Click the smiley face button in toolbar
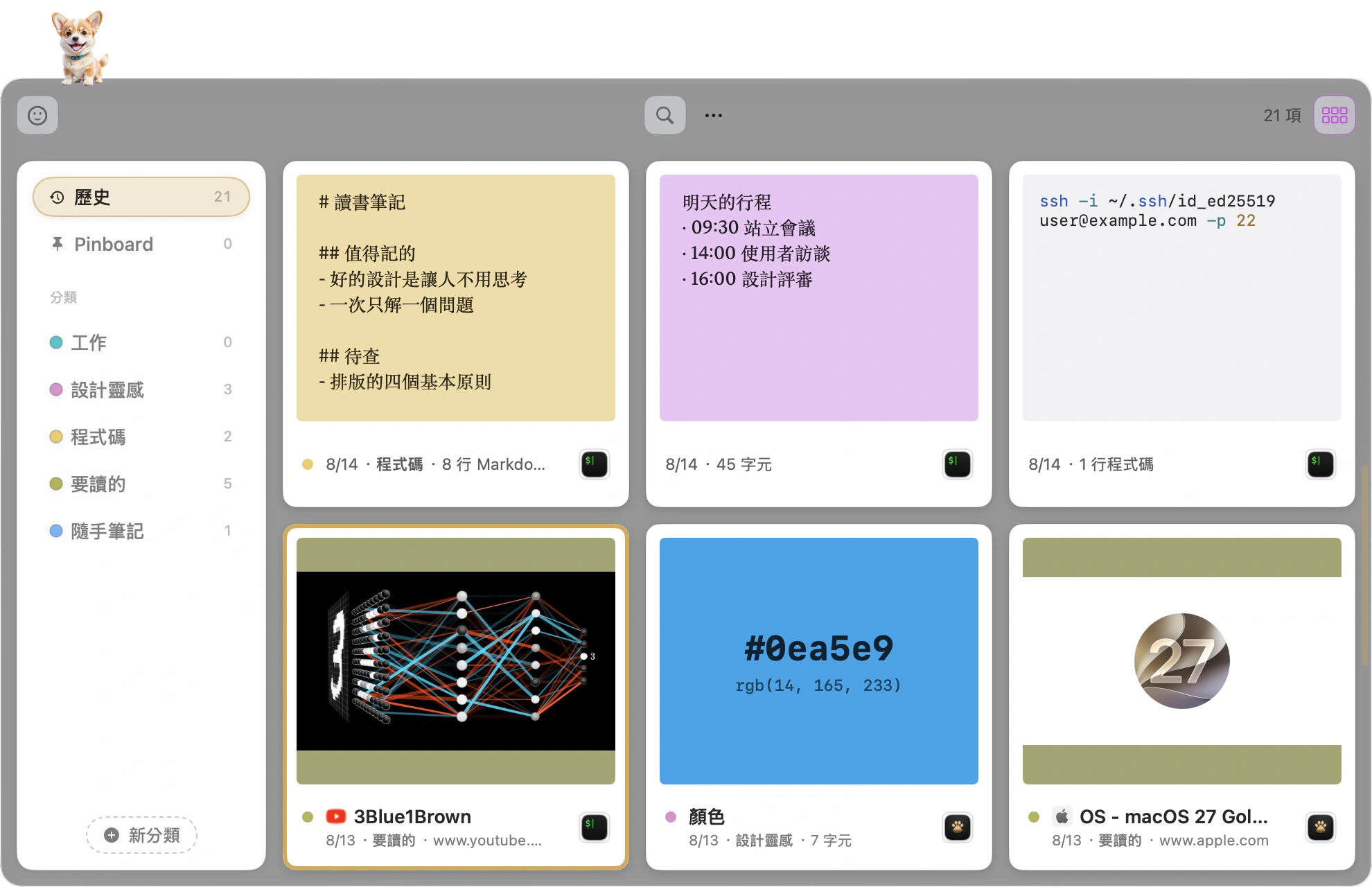 click(x=37, y=115)
